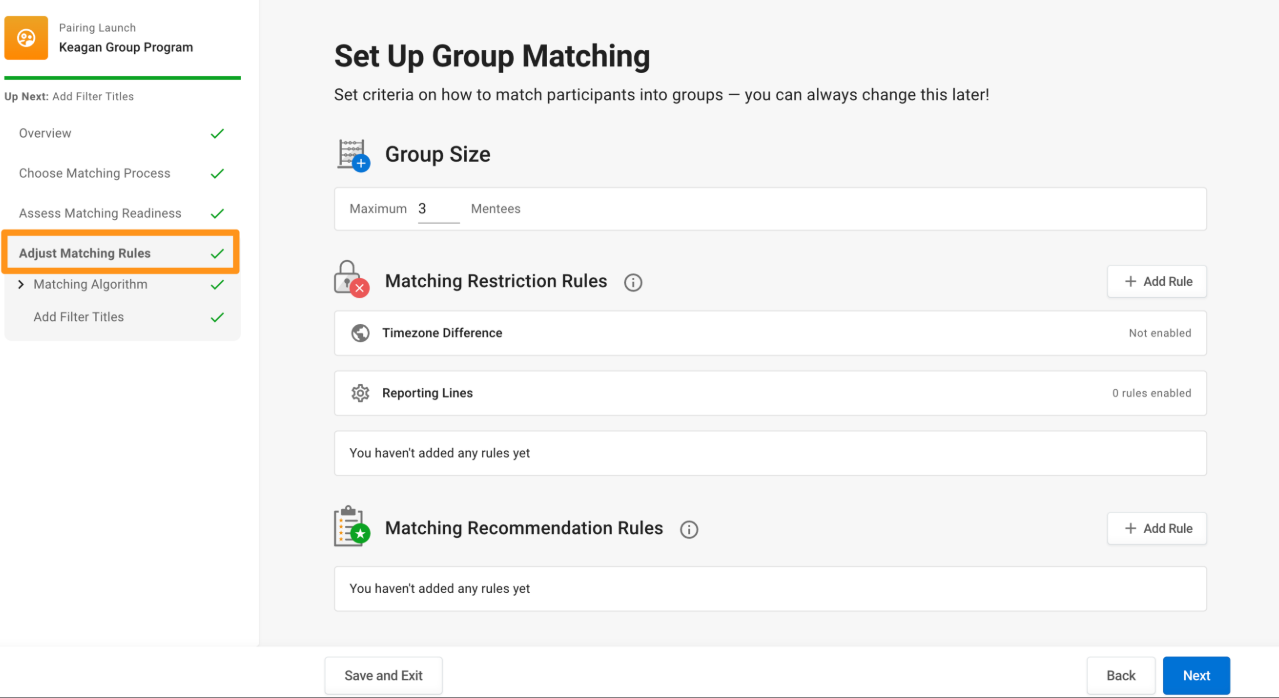The height and width of the screenshot is (698, 1279).
Task: Open the Timezone Difference rule row
Action: pos(770,333)
